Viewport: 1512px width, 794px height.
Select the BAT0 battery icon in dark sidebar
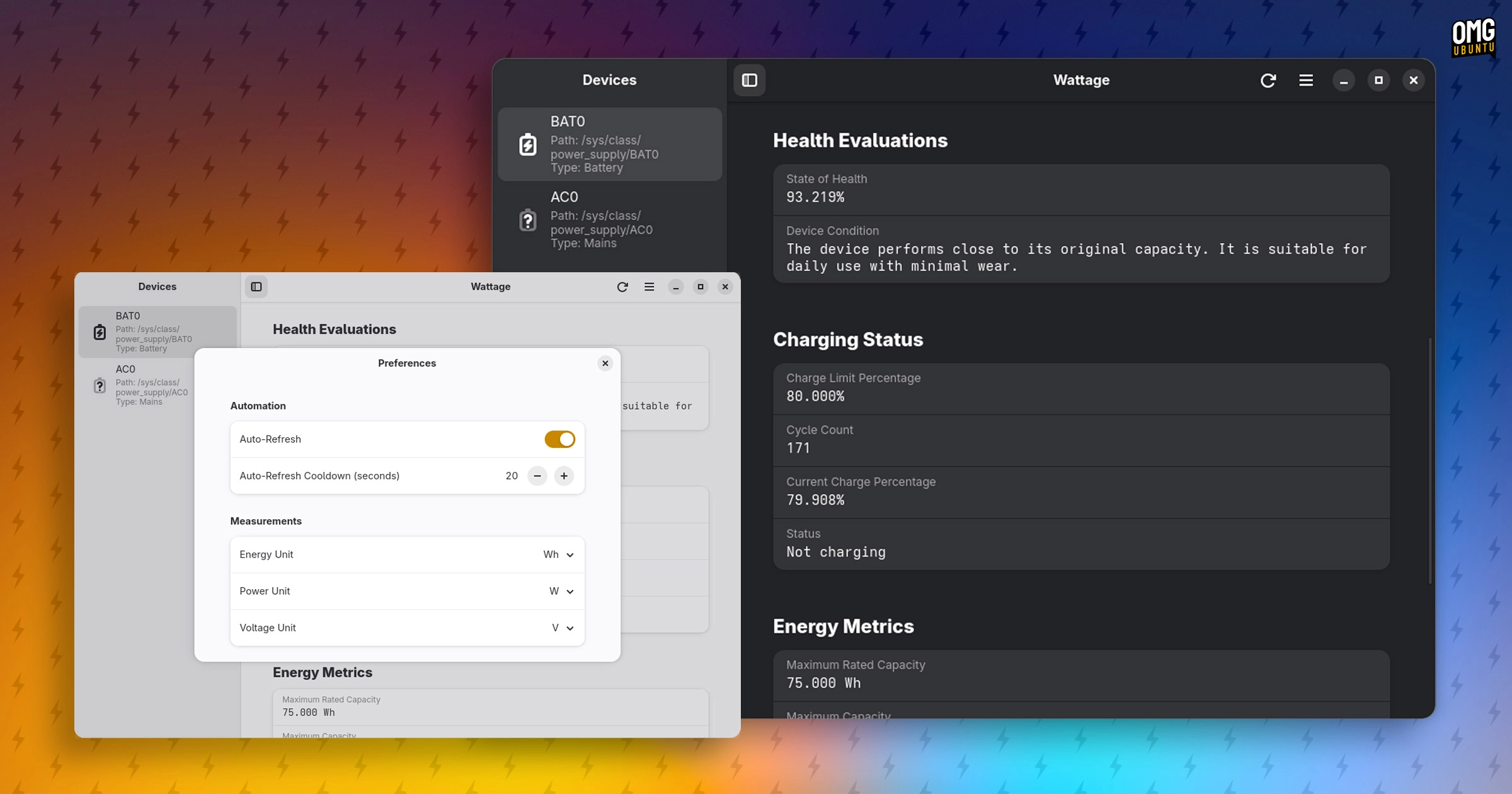(527, 144)
